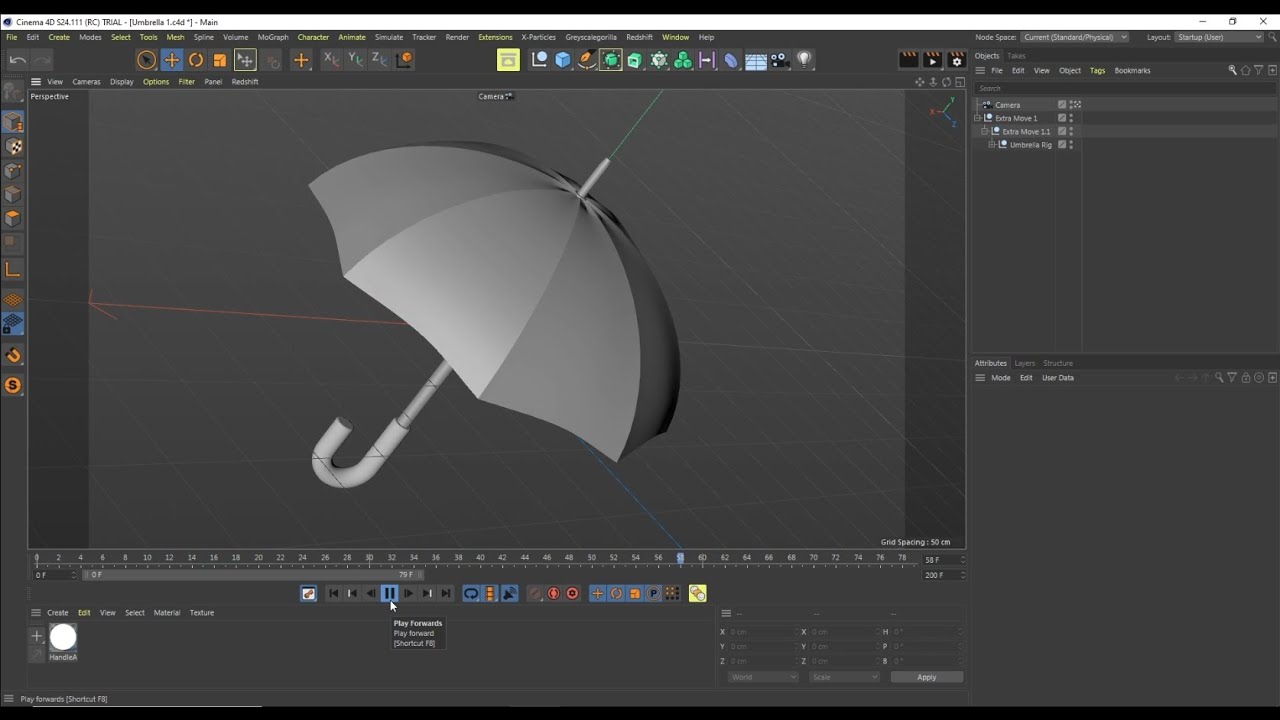The height and width of the screenshot is (720, 1280).
Task: Click the preview range bar ending at 79 F
Action: tap(252, 575)
